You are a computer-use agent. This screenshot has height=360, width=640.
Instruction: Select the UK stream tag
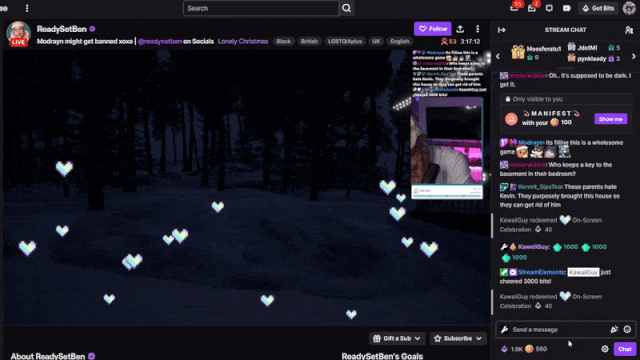click(x=376, y=41)
